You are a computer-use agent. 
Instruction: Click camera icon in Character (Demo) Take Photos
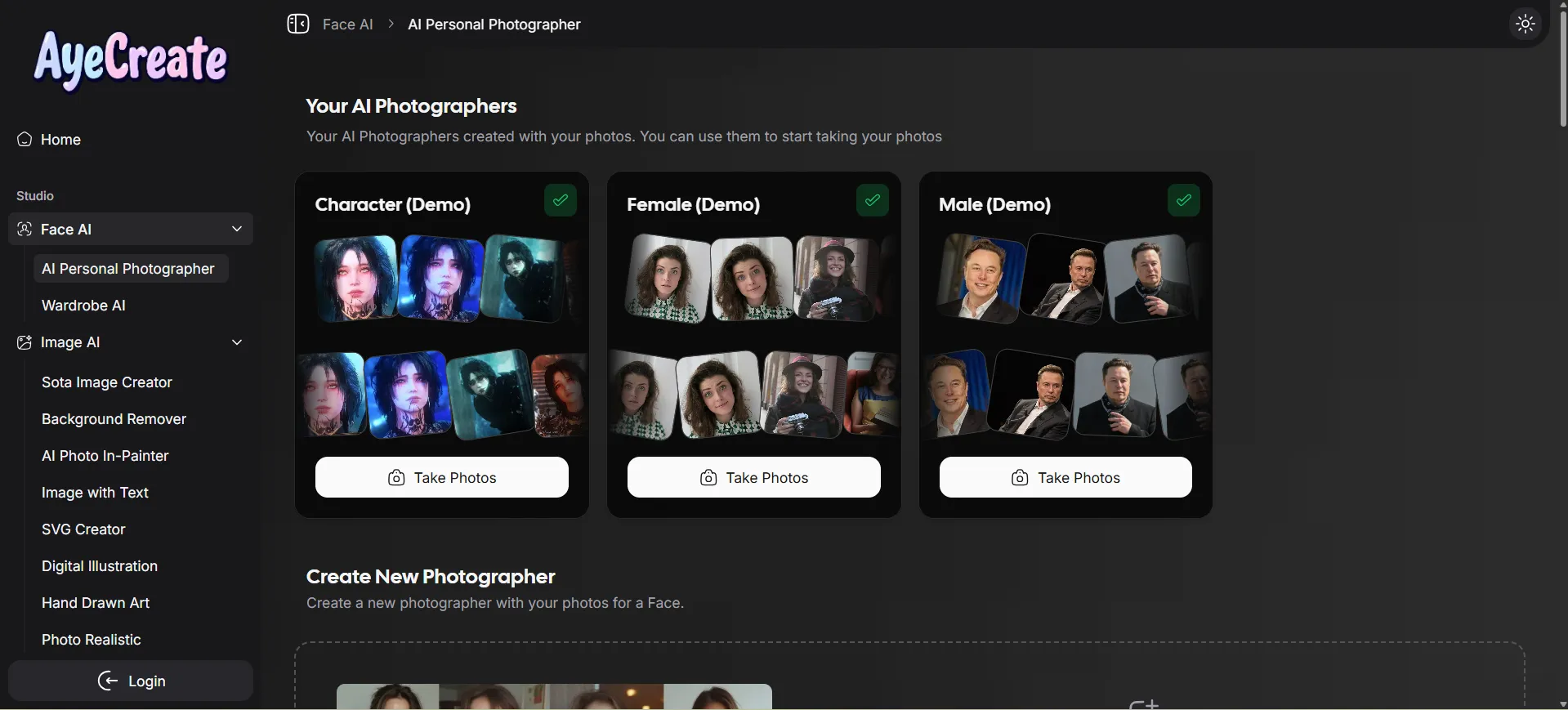point(396,478)
